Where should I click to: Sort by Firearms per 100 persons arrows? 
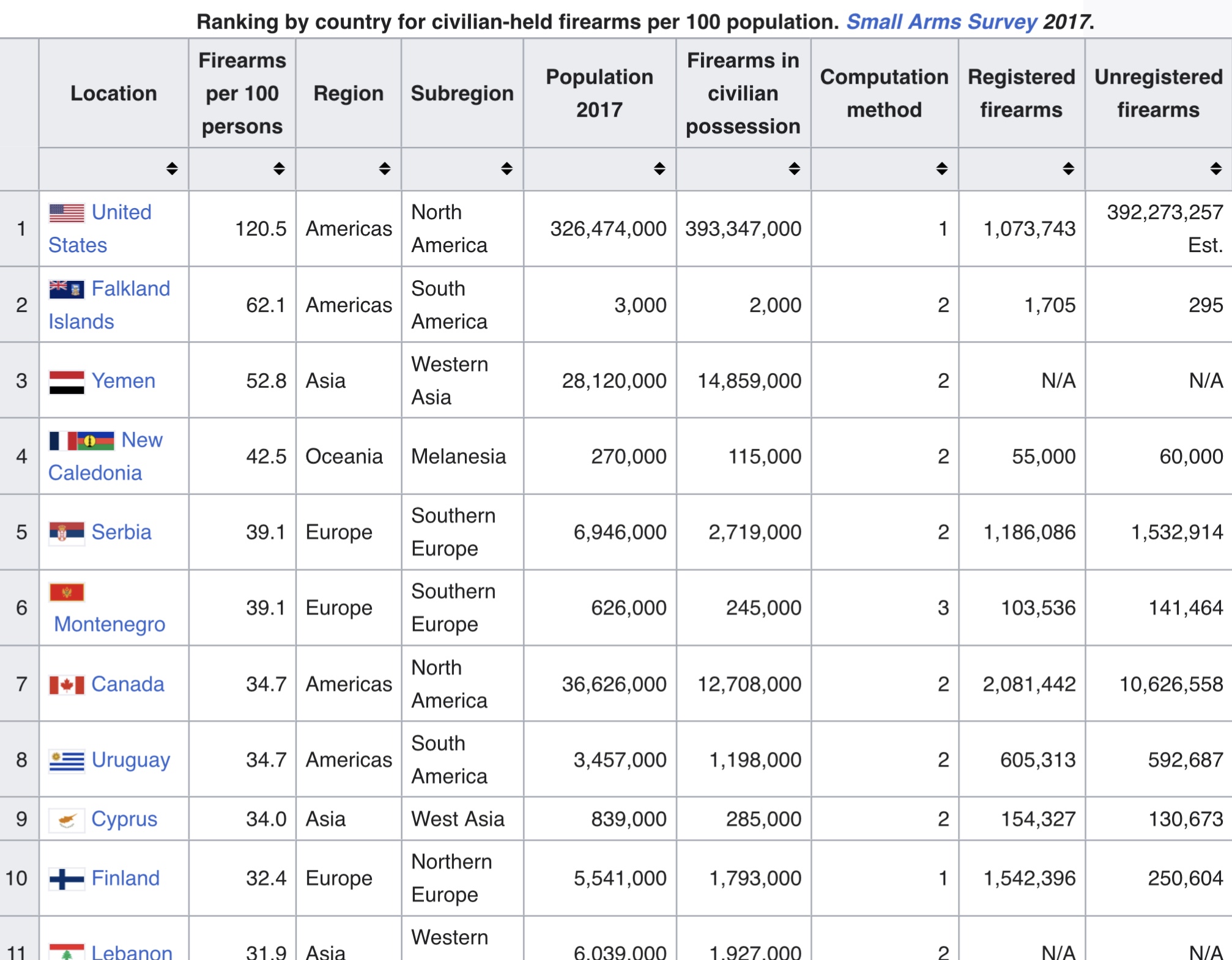(279, 169)
